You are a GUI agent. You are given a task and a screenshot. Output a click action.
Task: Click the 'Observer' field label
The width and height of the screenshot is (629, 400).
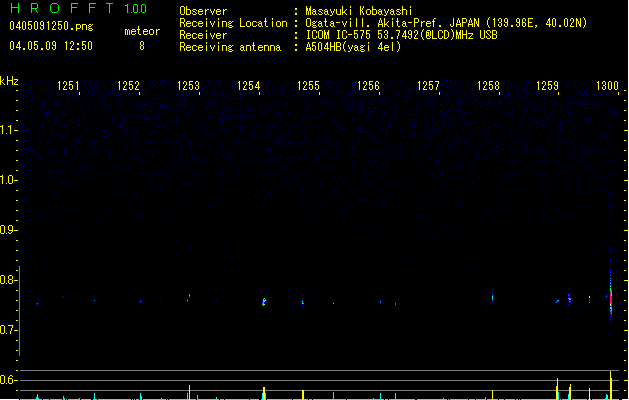203,11
